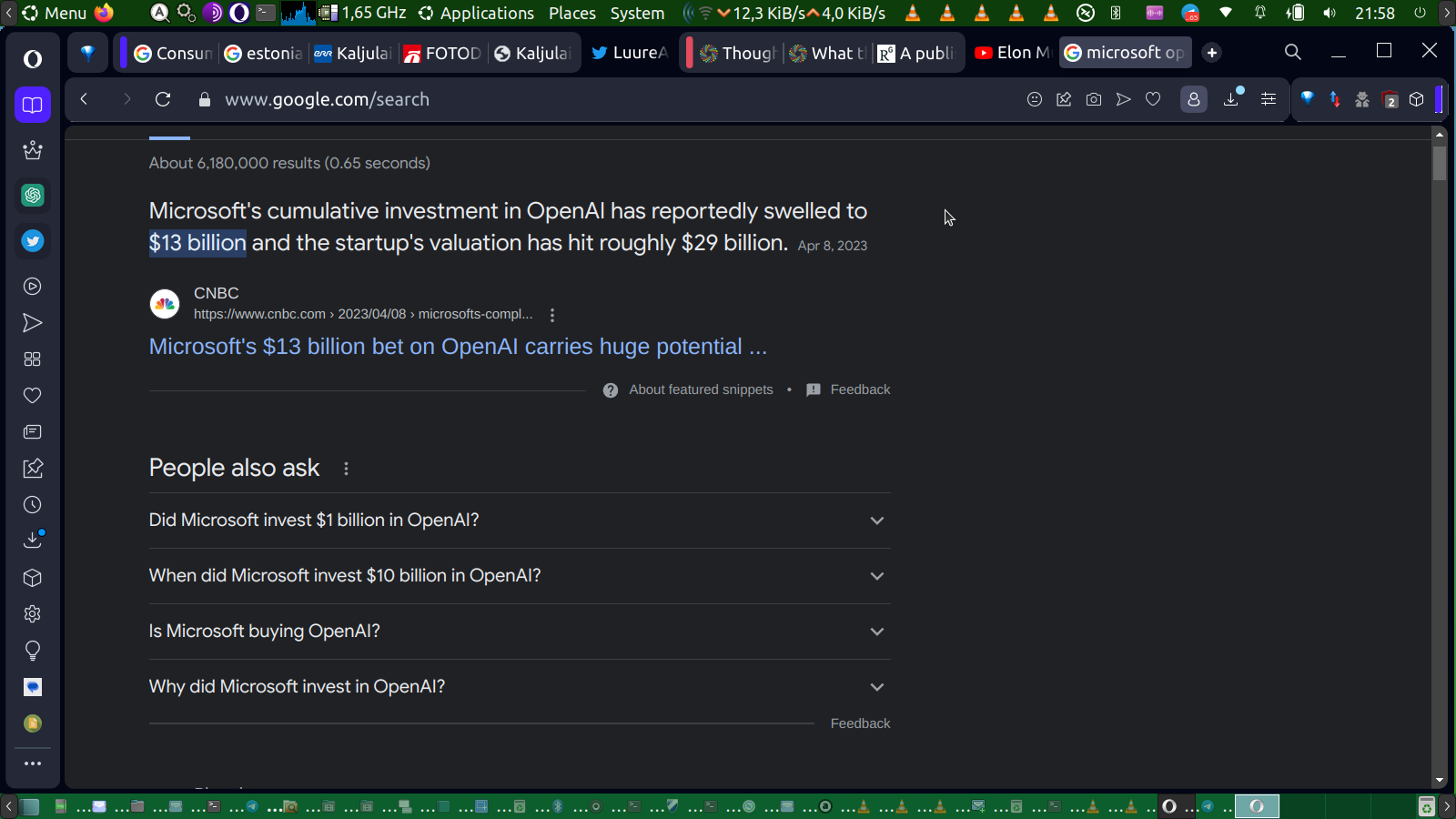
Task: Open the emoji reaction icon in address bar
Action: [1035, 99]
